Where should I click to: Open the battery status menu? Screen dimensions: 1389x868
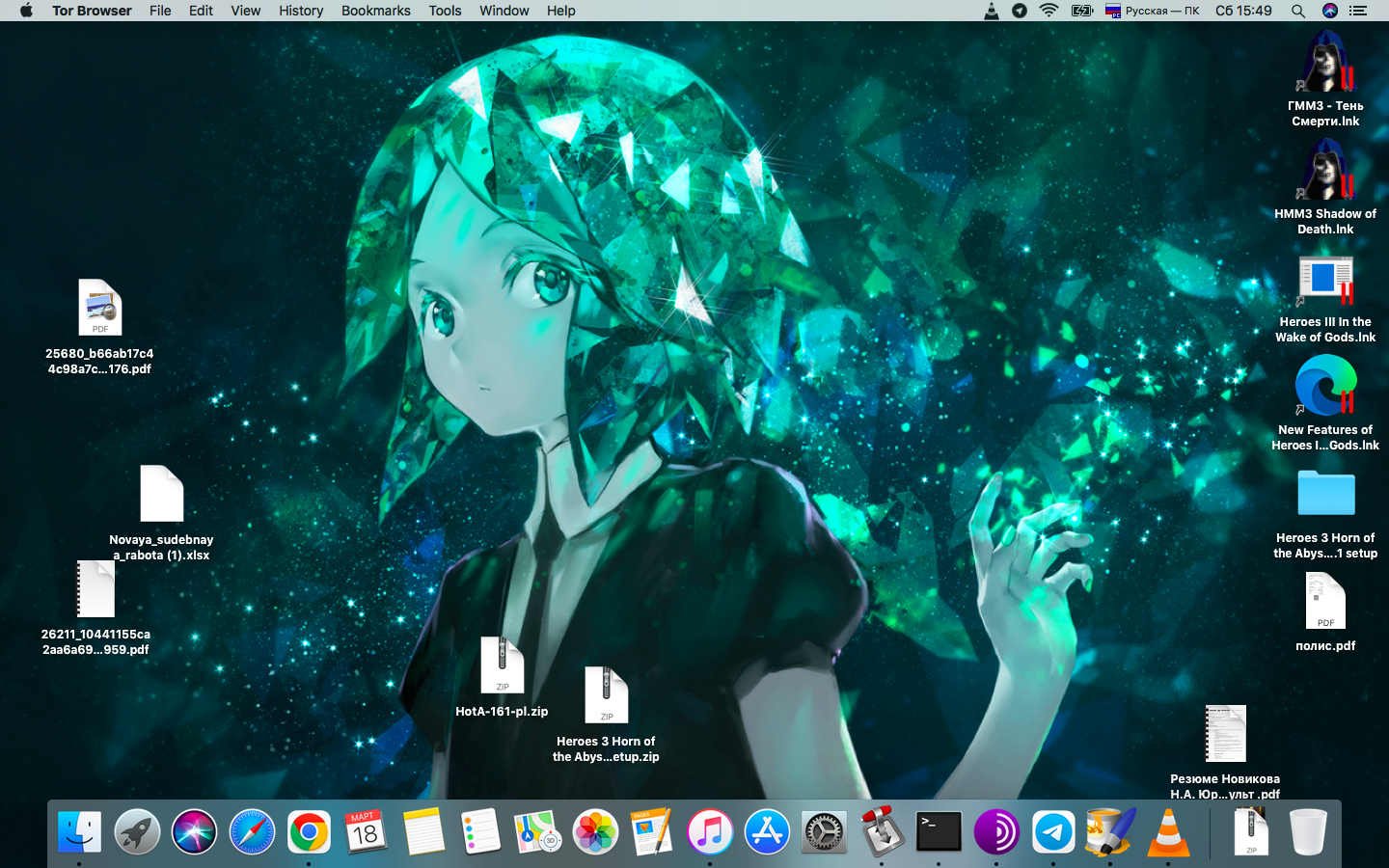point(1082,11)
